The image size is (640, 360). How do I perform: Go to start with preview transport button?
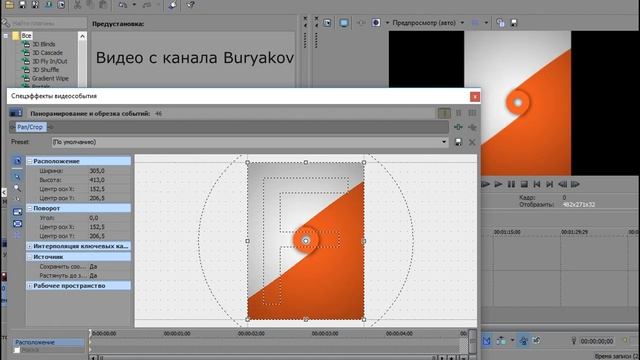click(537, 184)
